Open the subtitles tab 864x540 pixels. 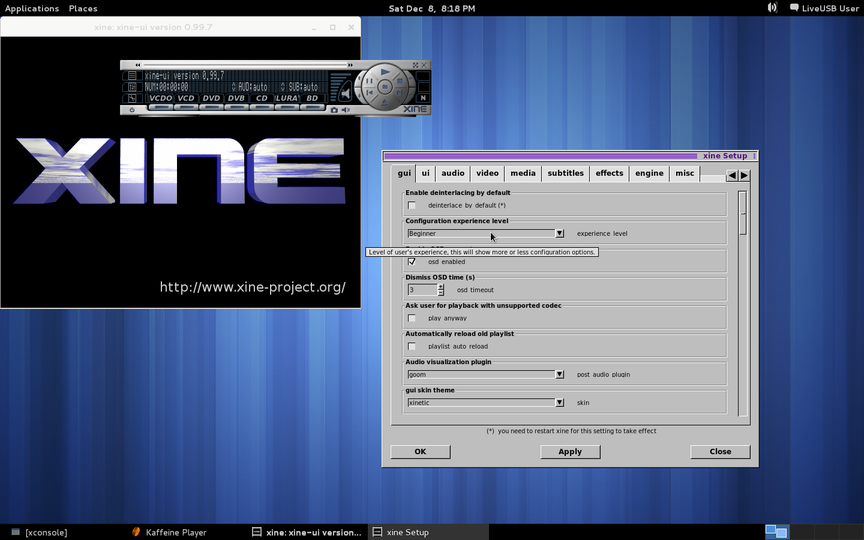565,173
